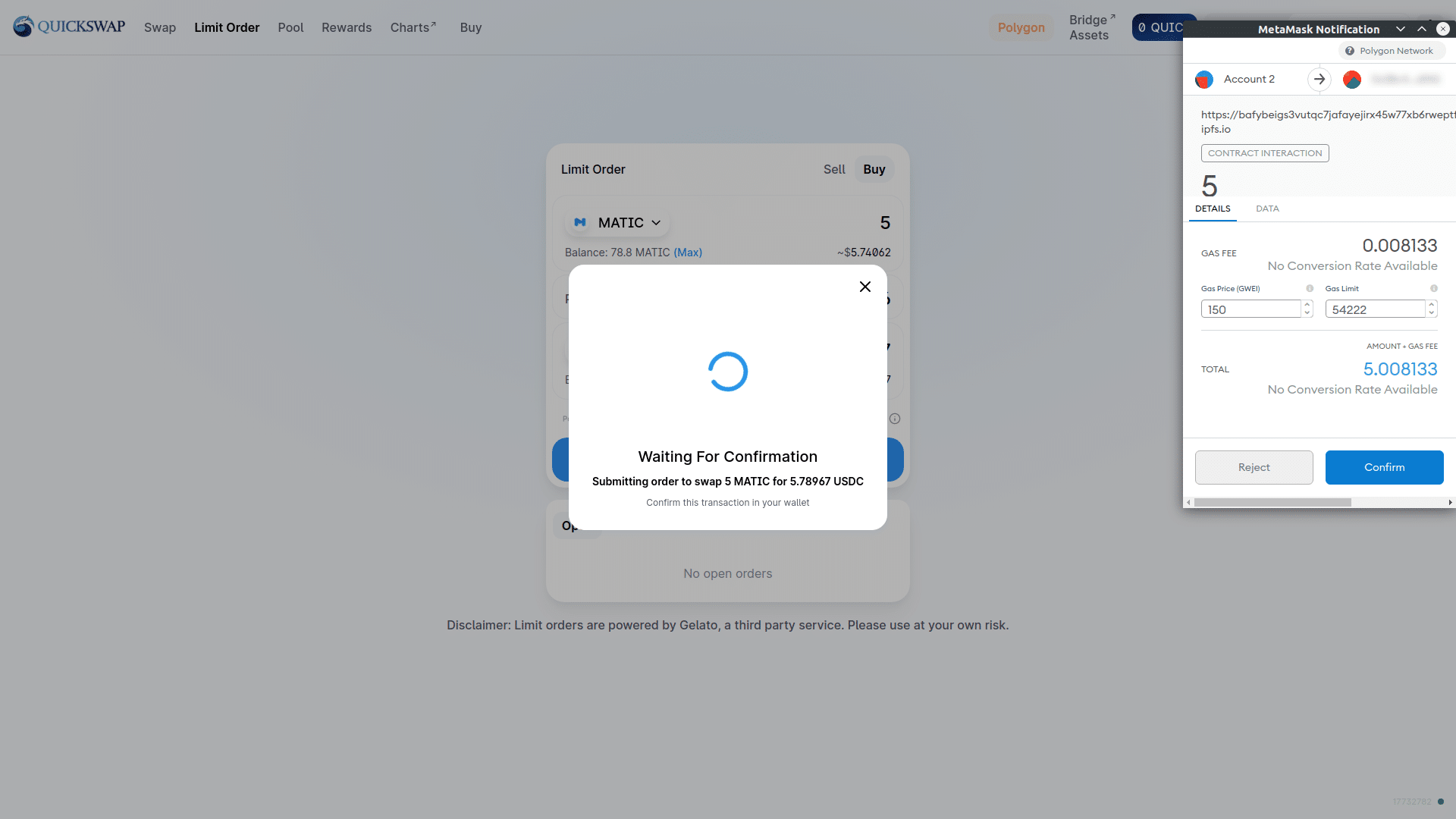The height and width of the screenshot is (819, 1456).
Task: Decrease Gas Limit with stepper down arrow
Action: [1432, 313]
